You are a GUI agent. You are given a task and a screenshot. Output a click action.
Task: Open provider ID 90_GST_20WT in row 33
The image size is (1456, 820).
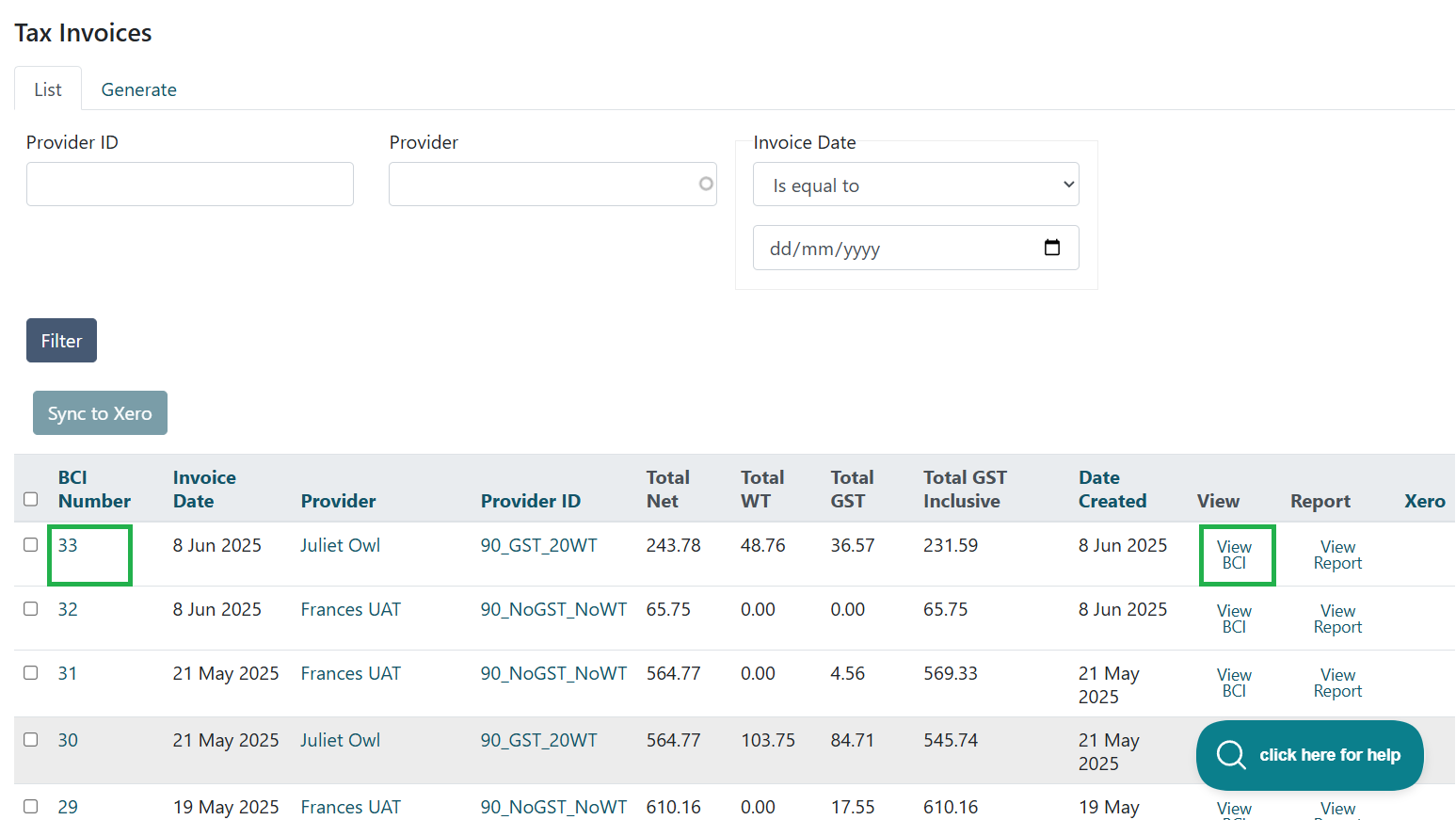[538, 545]
